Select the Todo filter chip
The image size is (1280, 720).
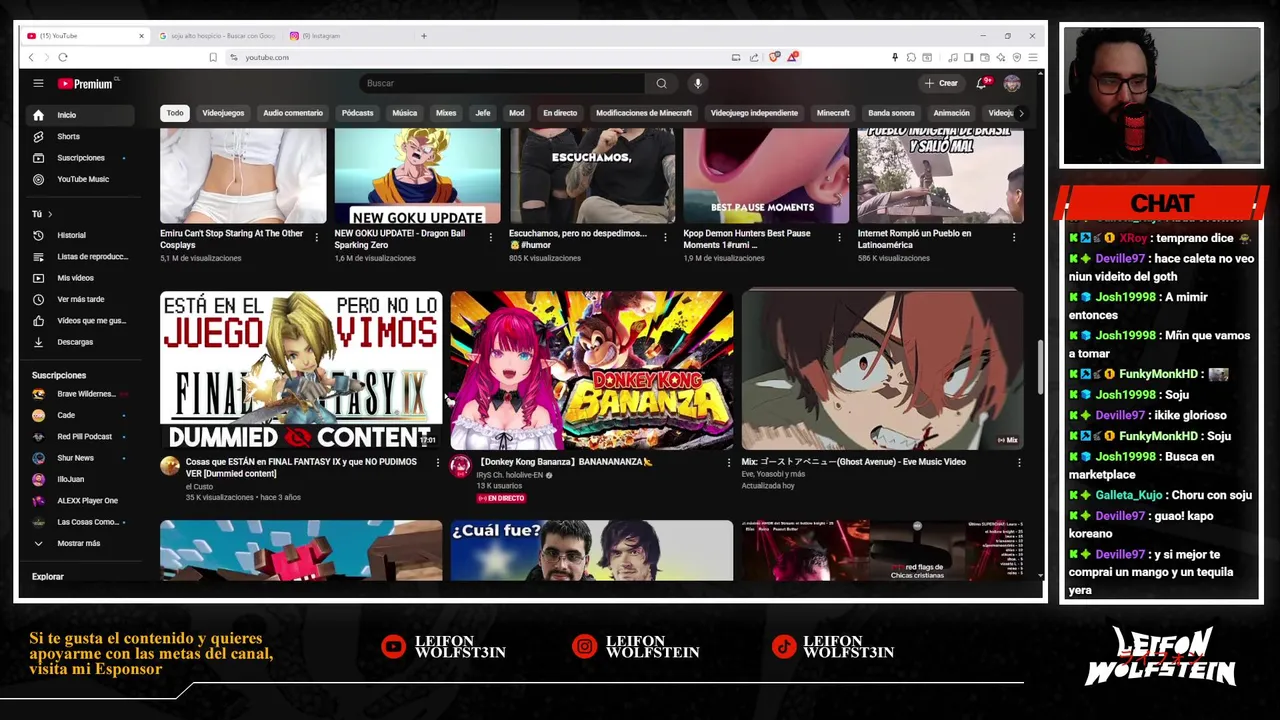pyautogui.click(x=175, y=113)
